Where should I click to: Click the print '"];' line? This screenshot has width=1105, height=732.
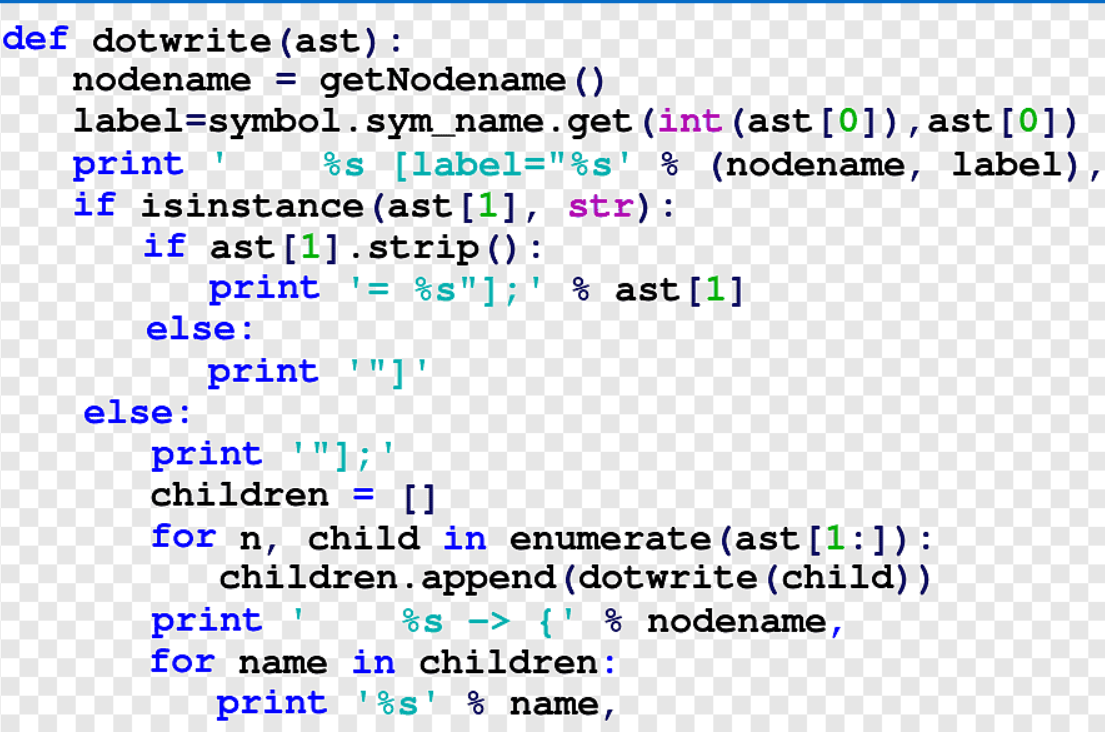point(273,455)
